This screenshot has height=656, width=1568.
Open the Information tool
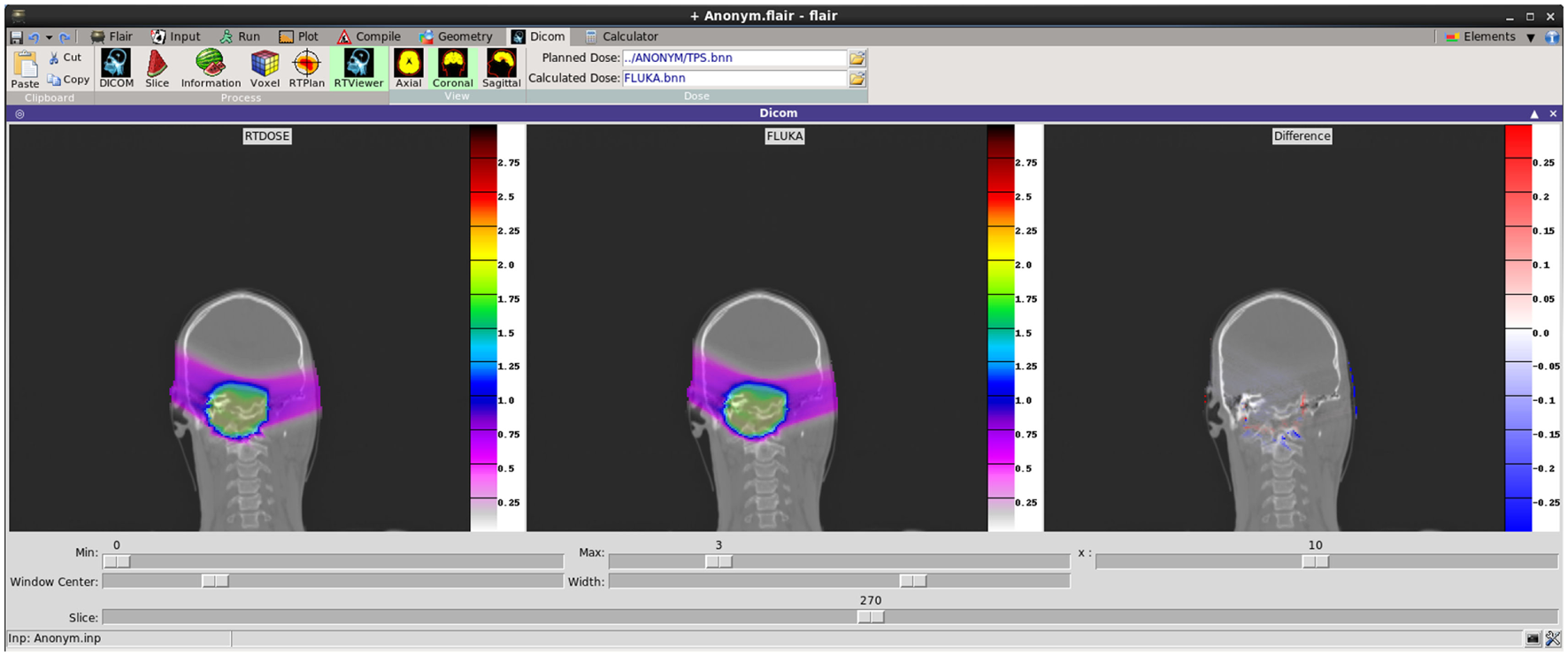211,68
